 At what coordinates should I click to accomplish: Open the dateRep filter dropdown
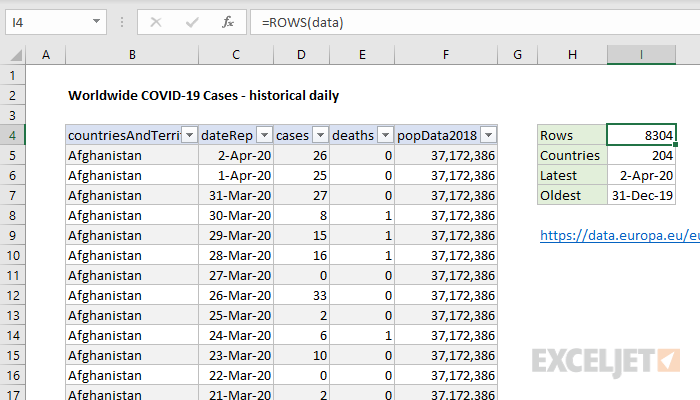click(x=264, y=135)
